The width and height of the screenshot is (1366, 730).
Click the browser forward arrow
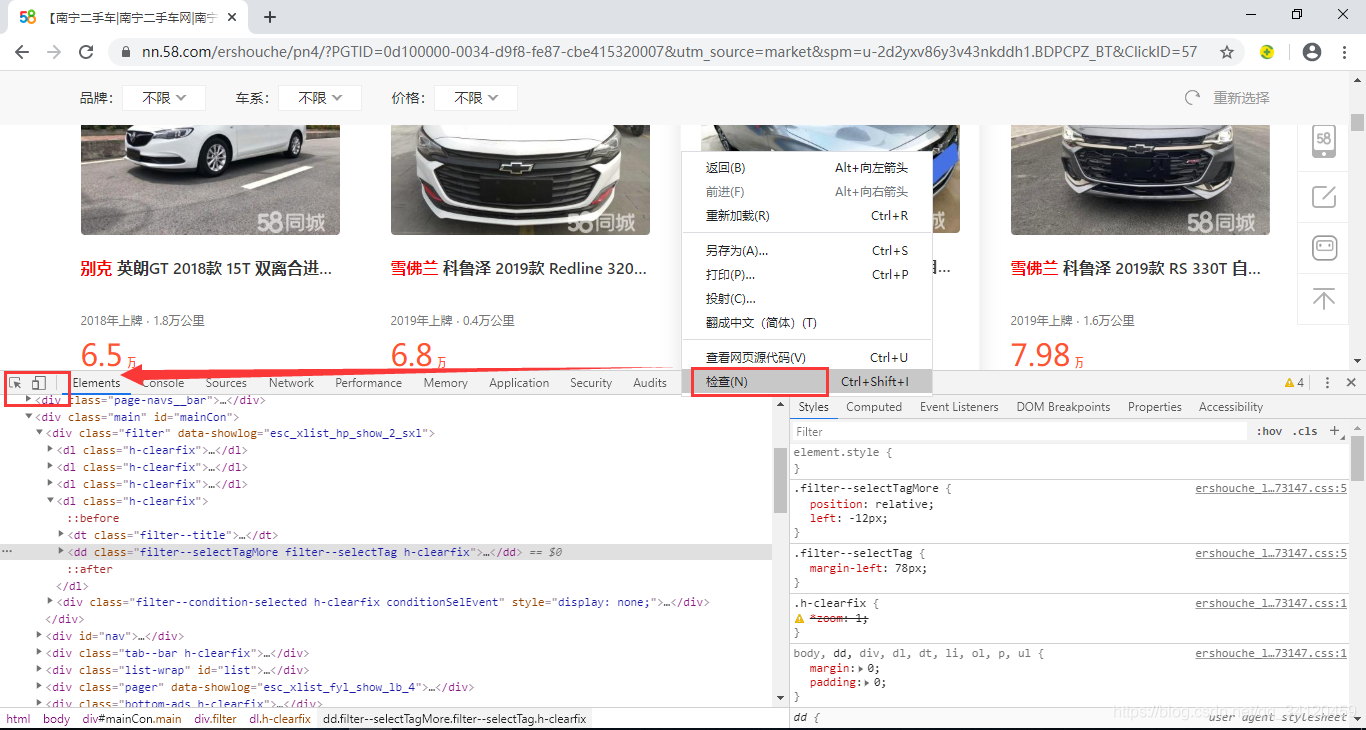54,52
